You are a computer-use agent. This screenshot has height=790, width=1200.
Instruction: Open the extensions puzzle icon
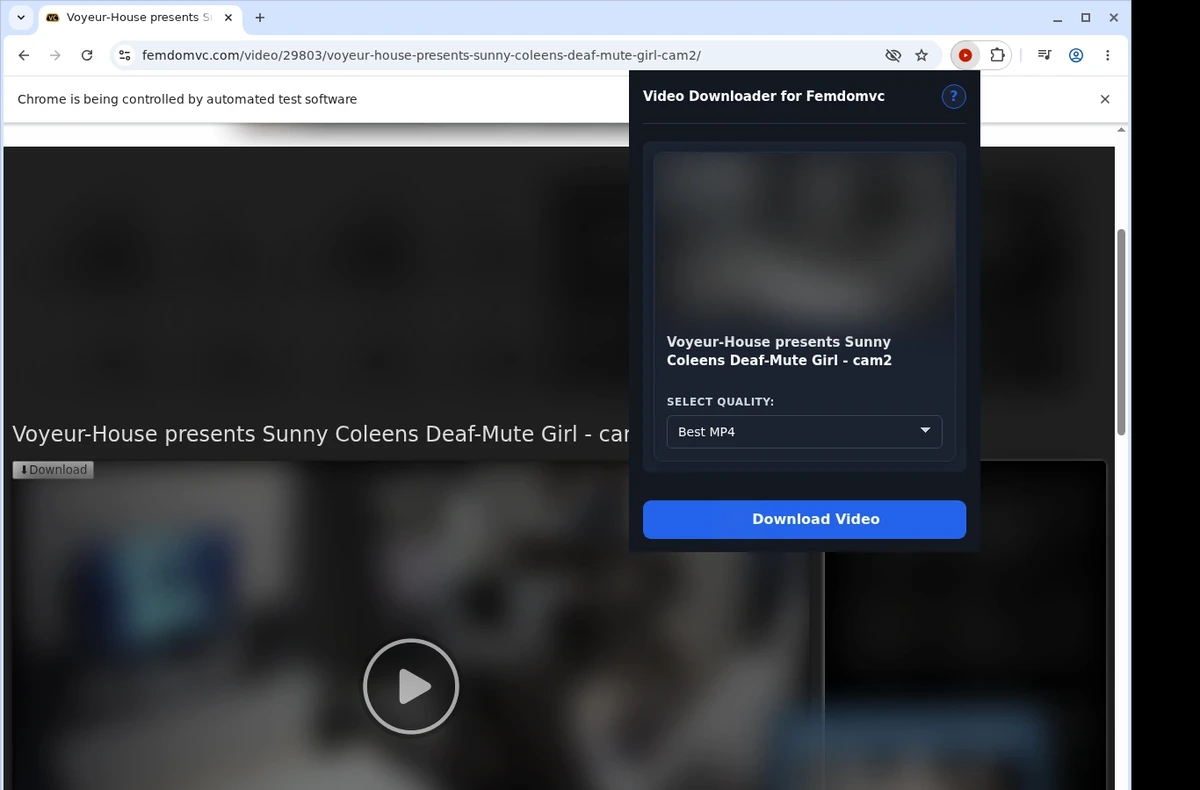(x=997, y=56)
